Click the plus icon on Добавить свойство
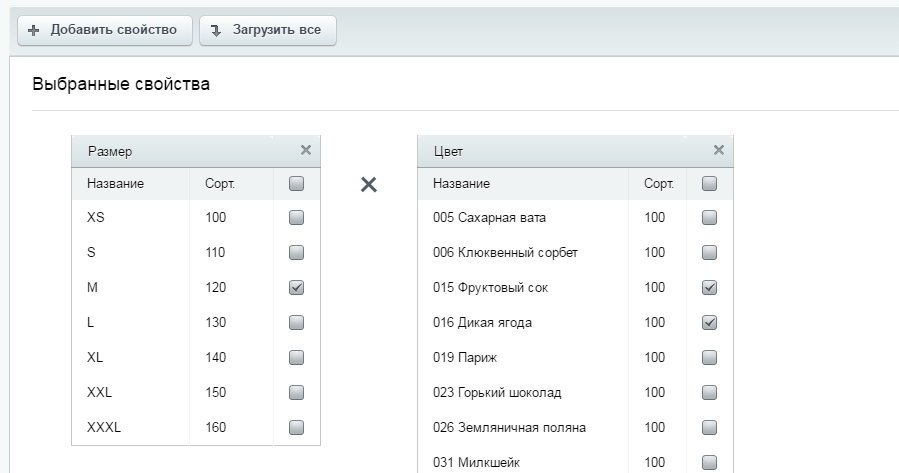 pyautogui.click(x=34, y=30)
